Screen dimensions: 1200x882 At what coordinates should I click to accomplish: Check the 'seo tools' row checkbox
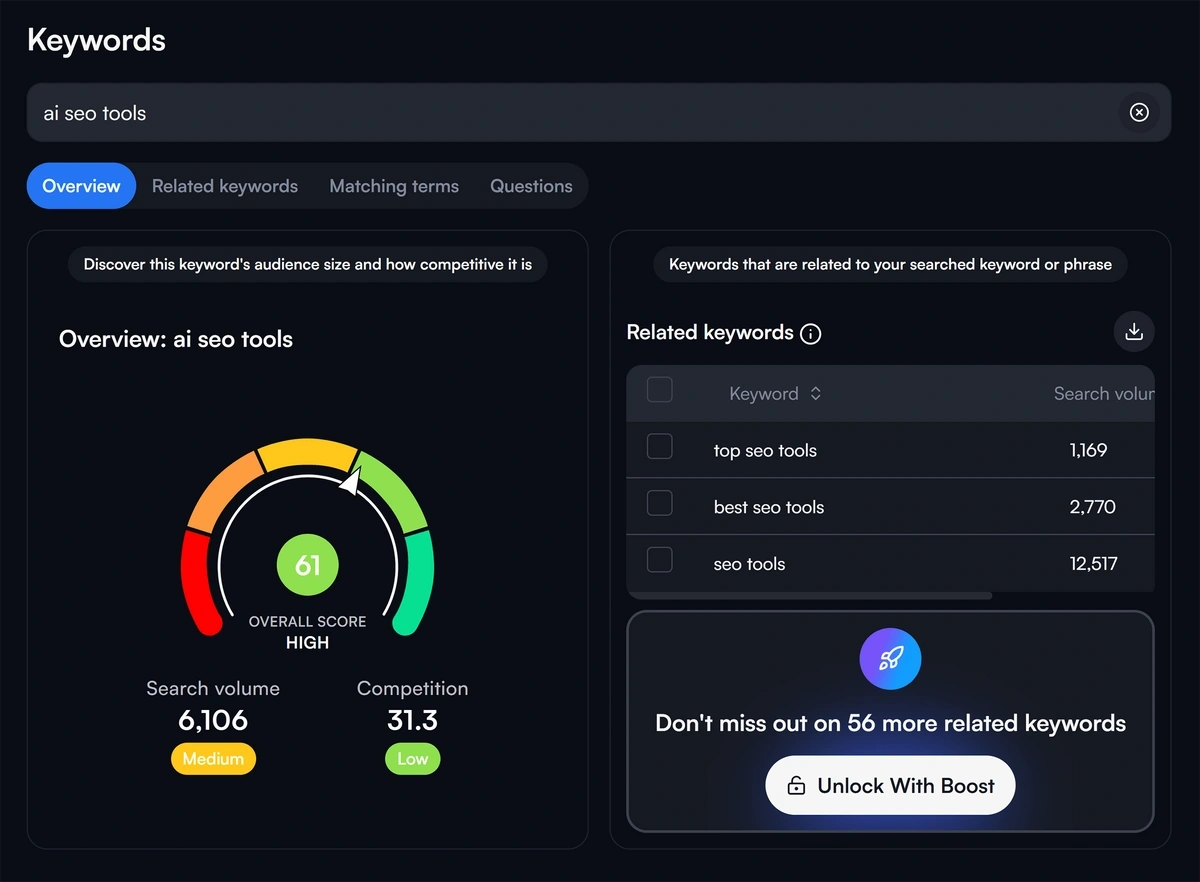pyautogui.click(x=660, y=559)
